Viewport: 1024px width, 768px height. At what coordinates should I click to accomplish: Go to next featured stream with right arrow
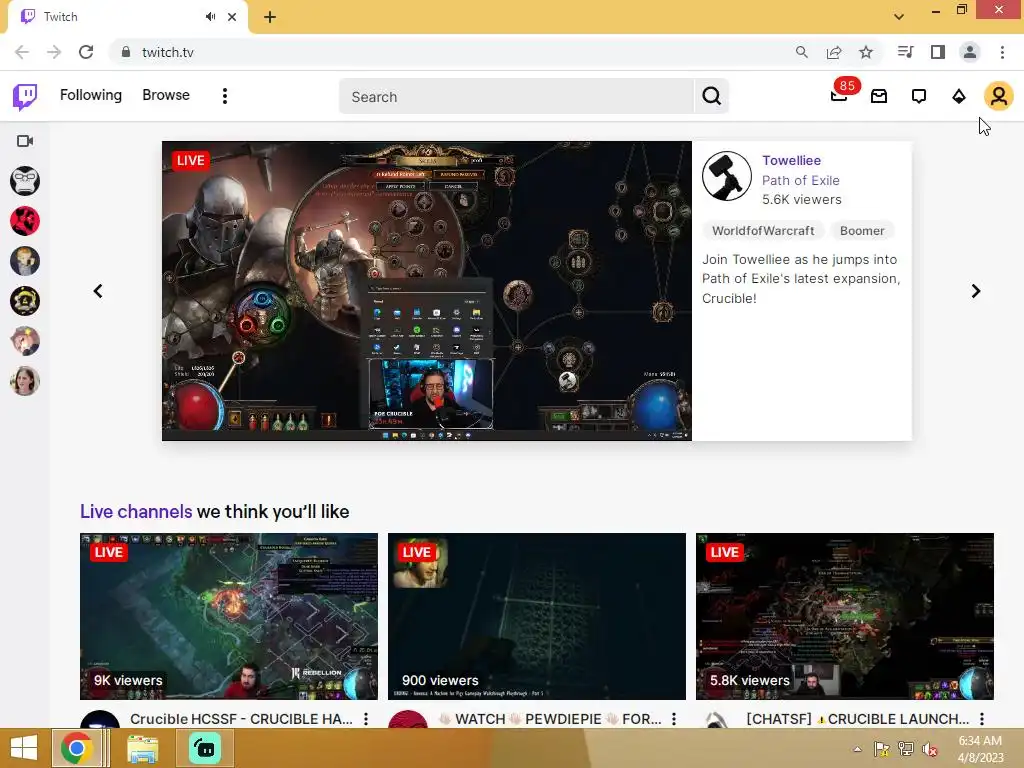(976, 291)
